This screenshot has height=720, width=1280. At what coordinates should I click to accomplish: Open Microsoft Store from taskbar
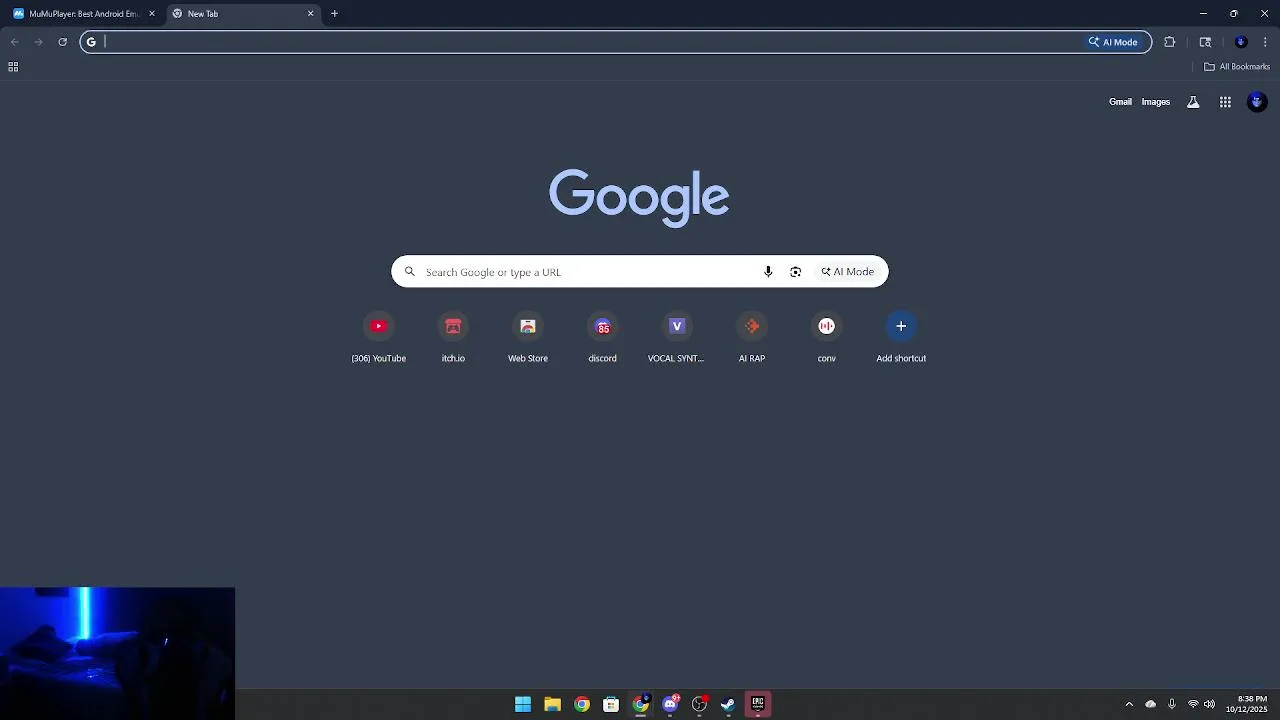[611, 704]
